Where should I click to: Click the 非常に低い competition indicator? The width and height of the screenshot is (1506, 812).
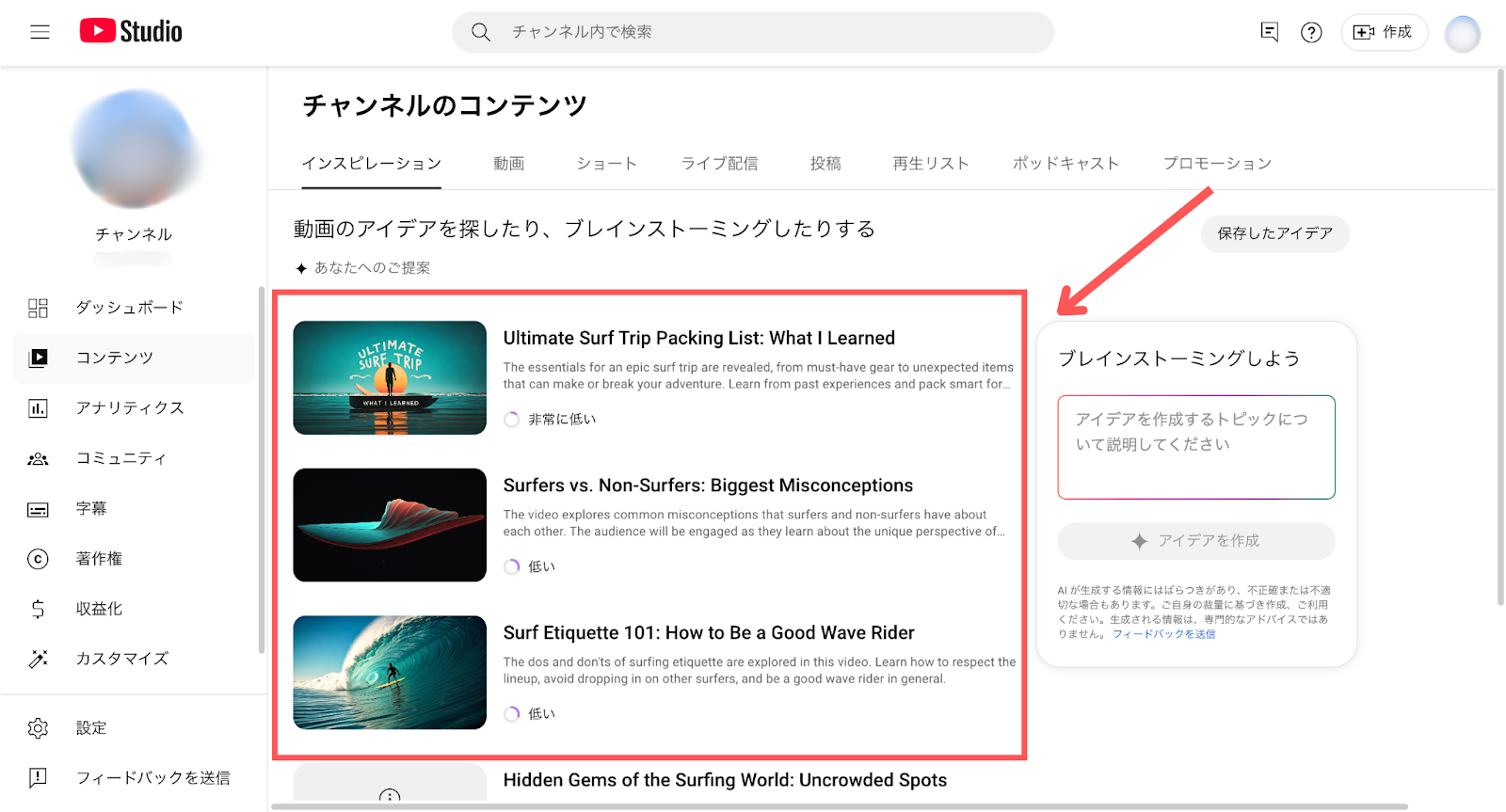(x=551, y=419)
